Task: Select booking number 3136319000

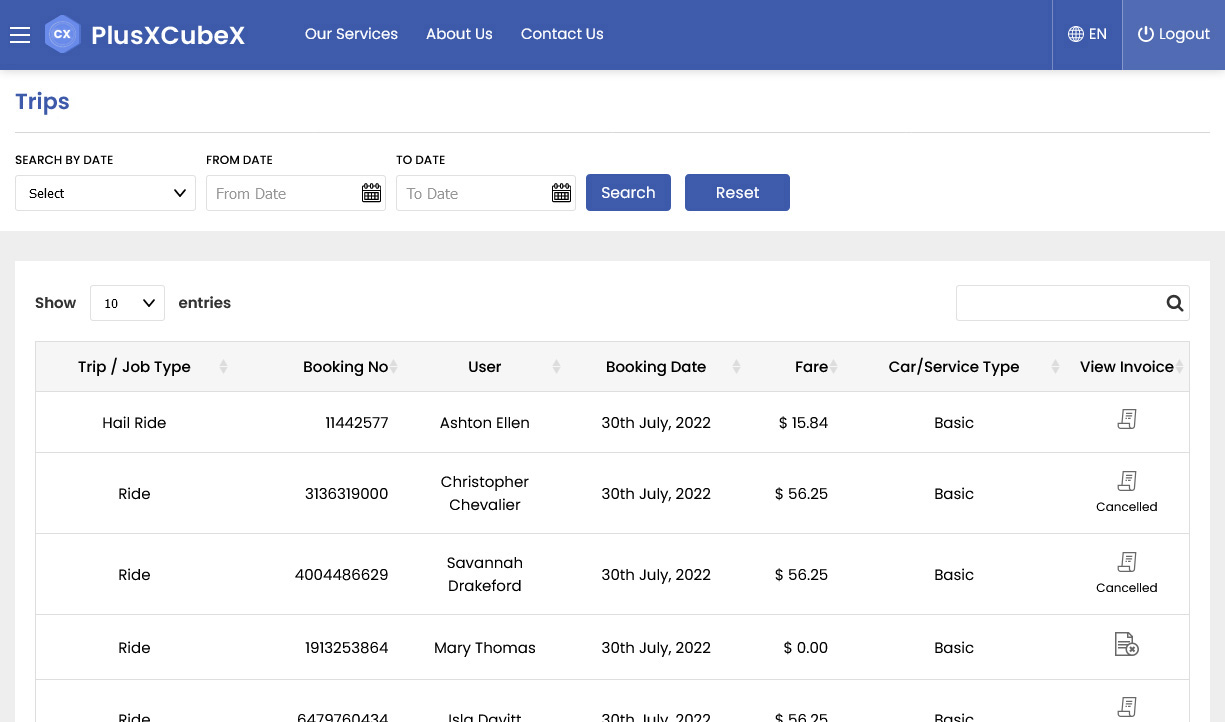Action: (x=347, y=494)
